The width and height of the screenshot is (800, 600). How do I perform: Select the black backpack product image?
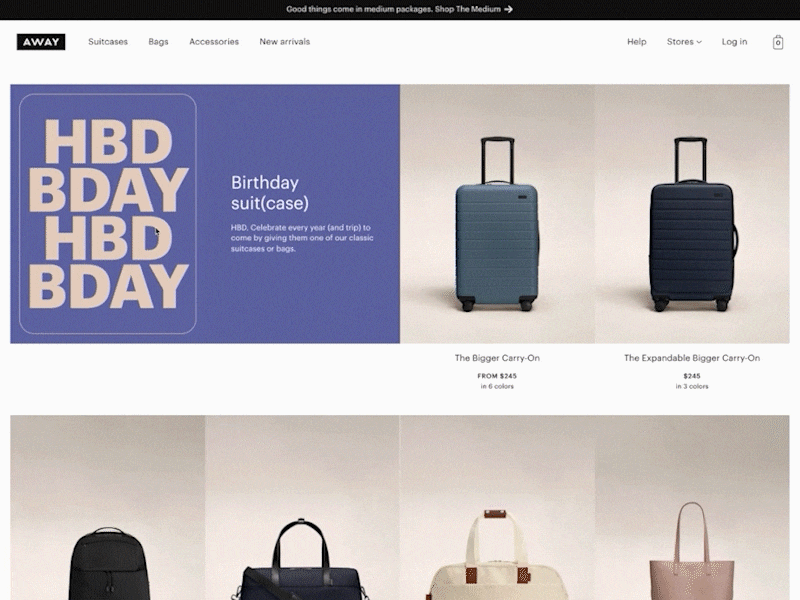tap(108, 508)
